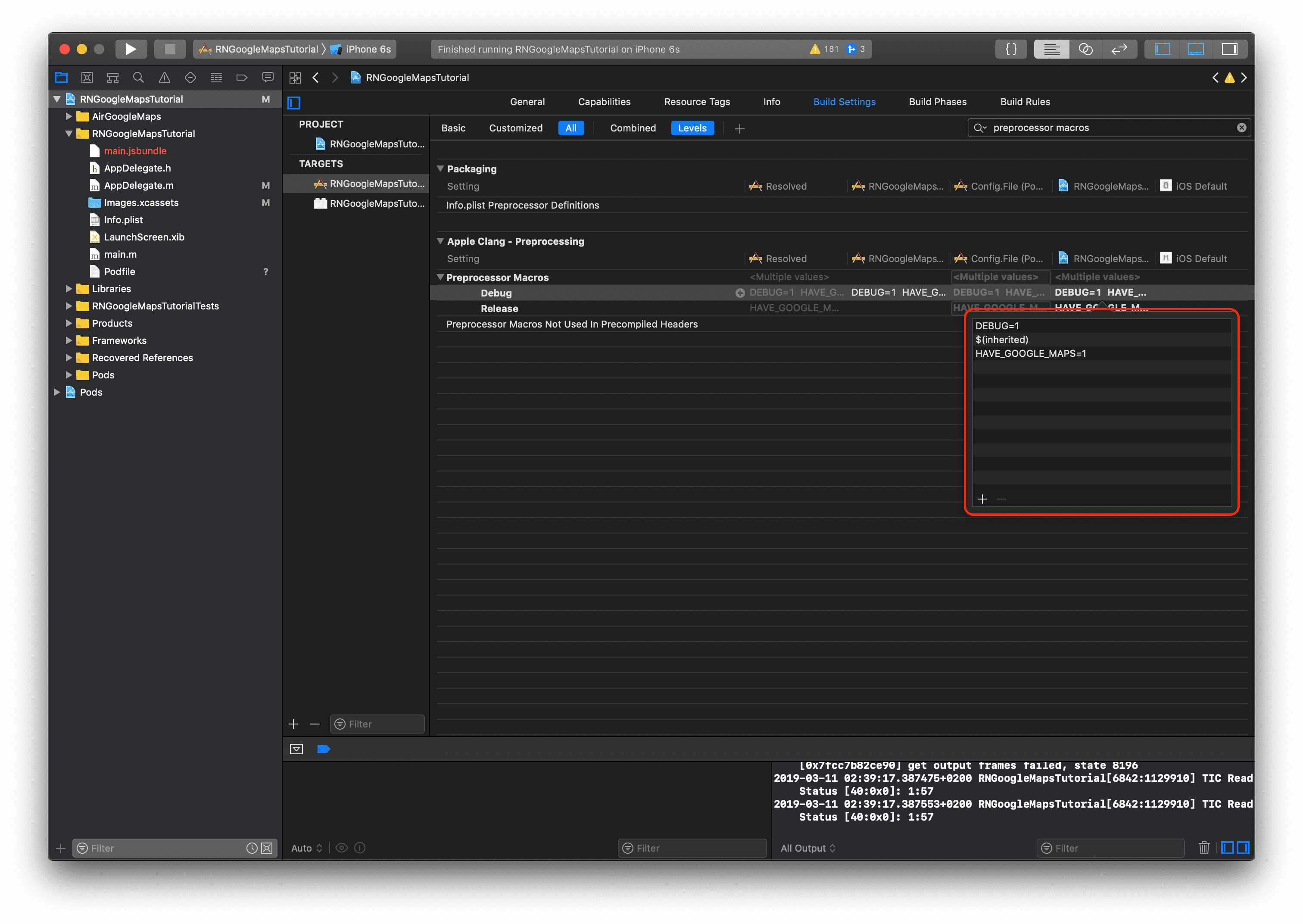Add a new target with plus button
The height and width of the screenshot is (924, 1303).
pyautogui.click(x=293, y=724)
